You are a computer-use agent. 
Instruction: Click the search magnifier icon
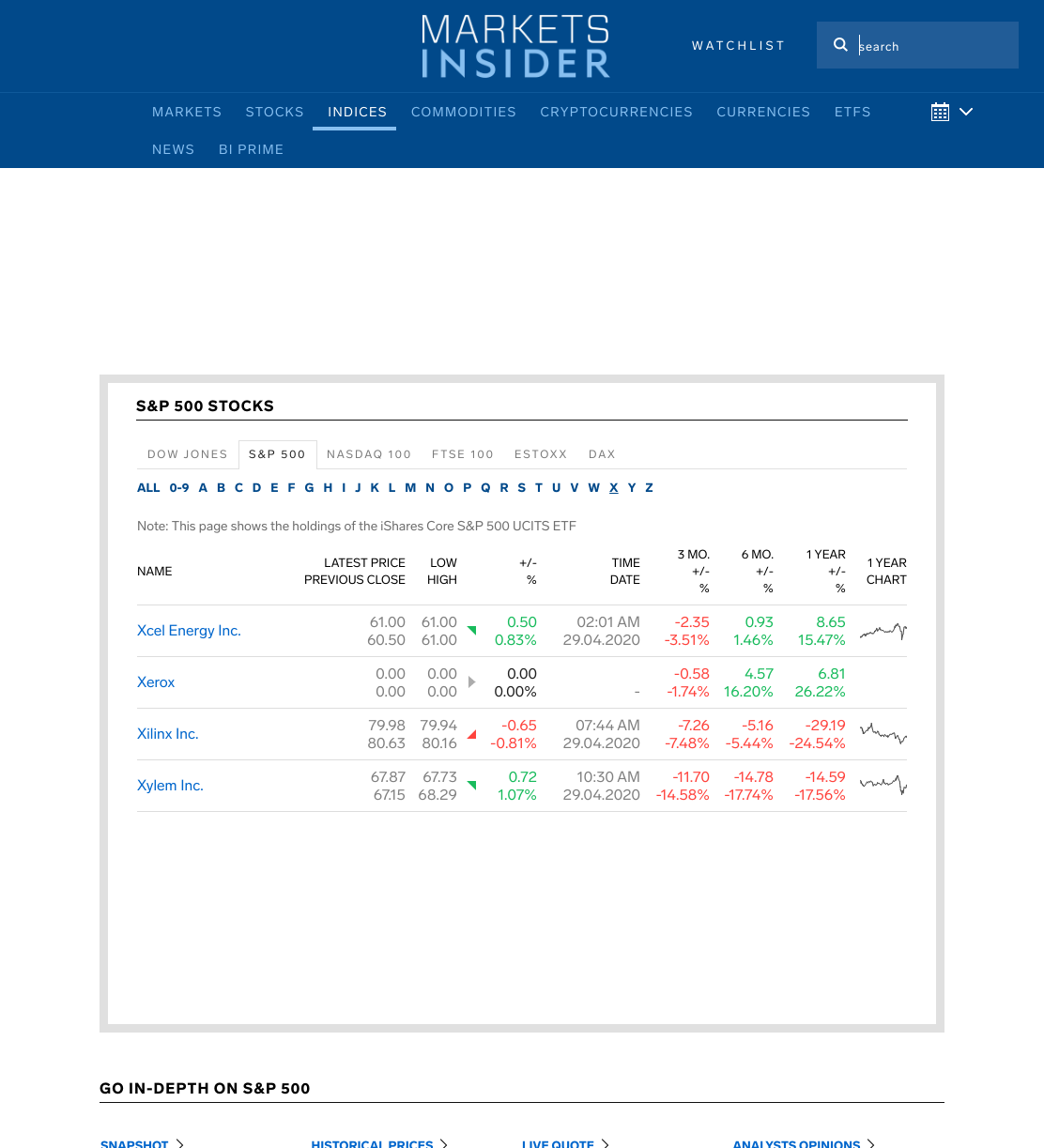point(840,45)
